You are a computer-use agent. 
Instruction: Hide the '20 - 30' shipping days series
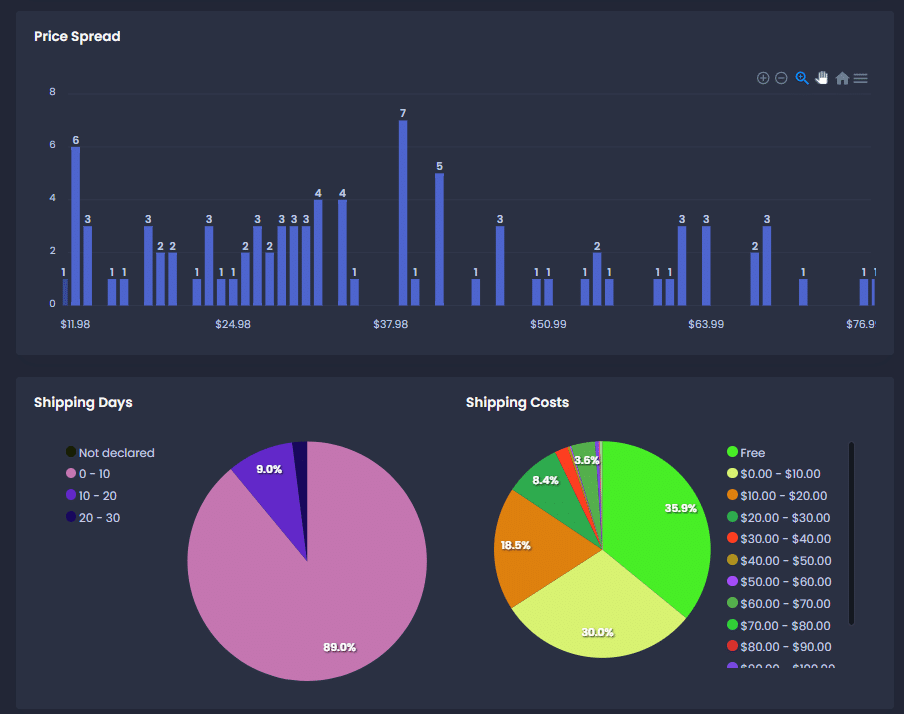pyautogui.click(x=99, y=518)
